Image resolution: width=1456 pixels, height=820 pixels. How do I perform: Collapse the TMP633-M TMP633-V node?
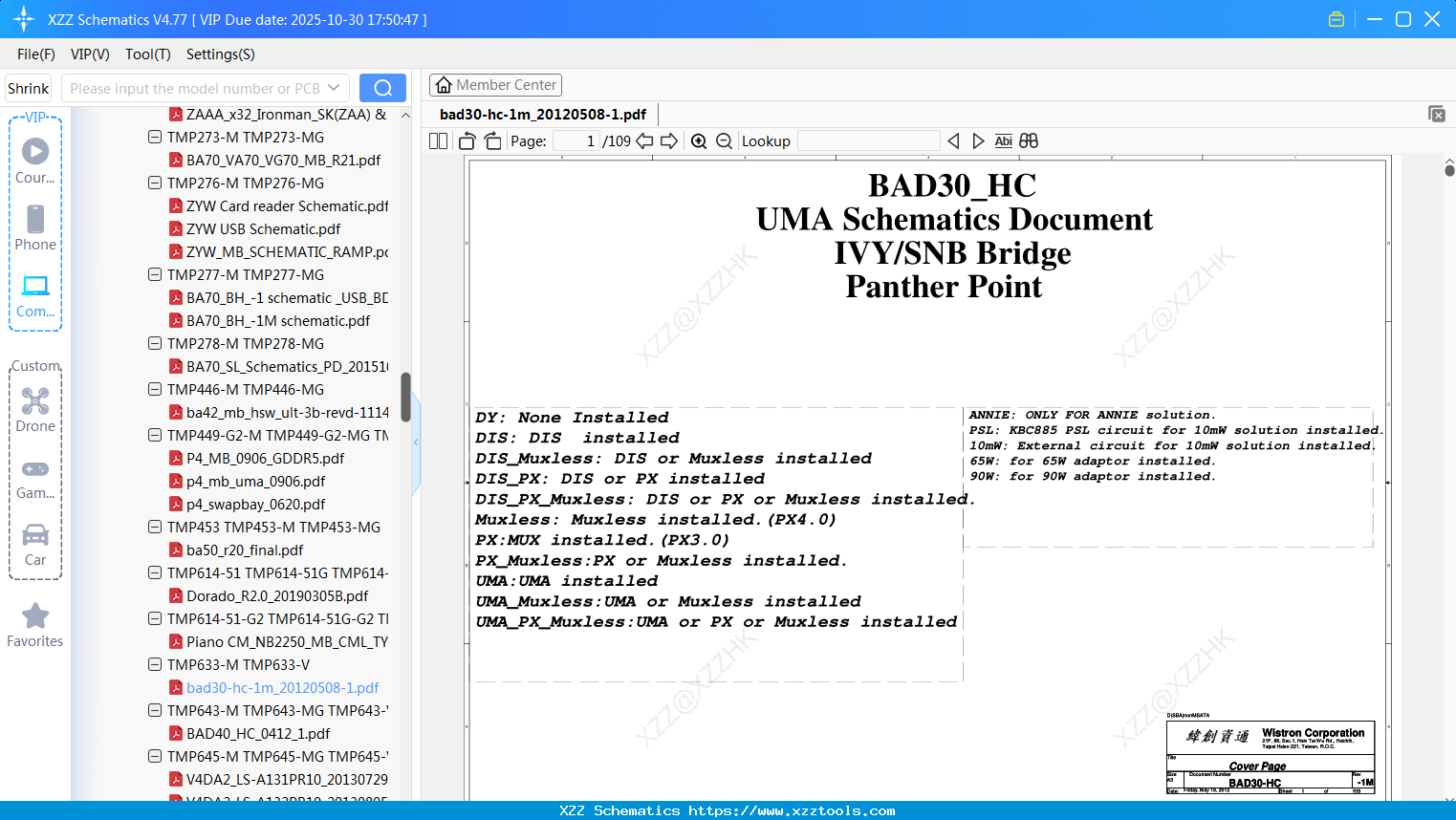tap(155, 665)
